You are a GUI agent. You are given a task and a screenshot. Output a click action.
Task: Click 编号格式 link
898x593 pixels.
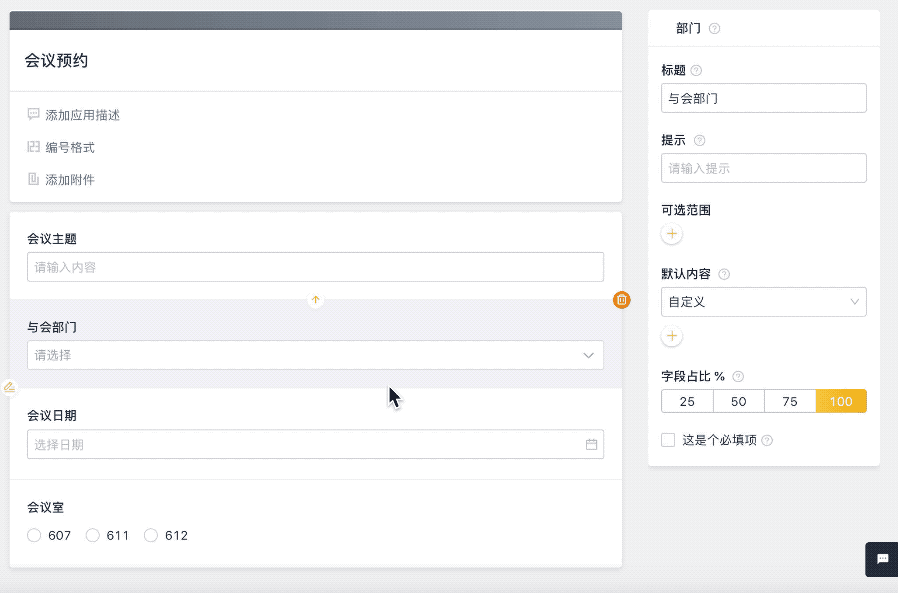click(x=70, y=147)
